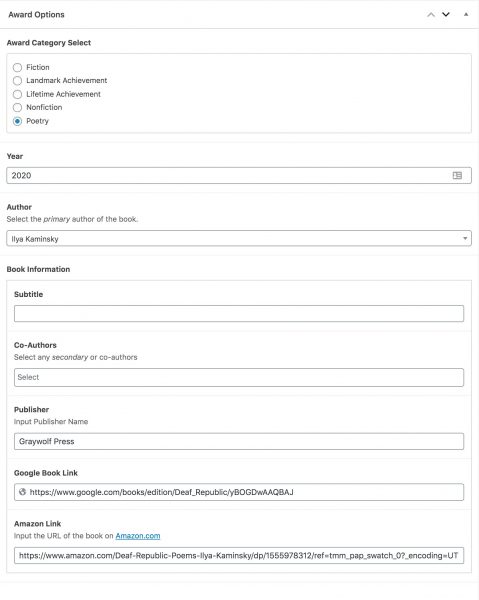Open the Amazon.com link

point(138,536)
